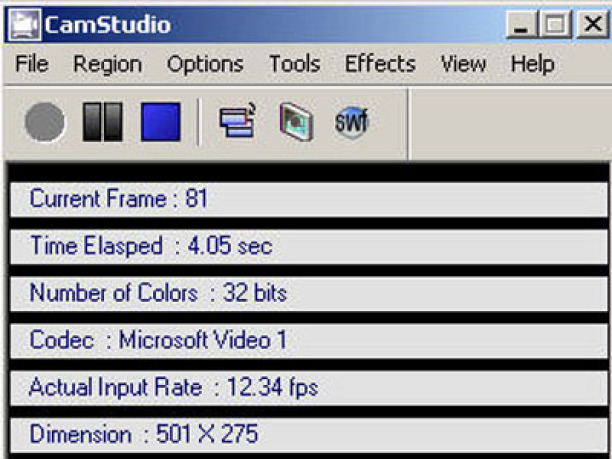Select the Record to AVI film icon
The width and height of the screenshot is (612, 459).
point(296,122)
